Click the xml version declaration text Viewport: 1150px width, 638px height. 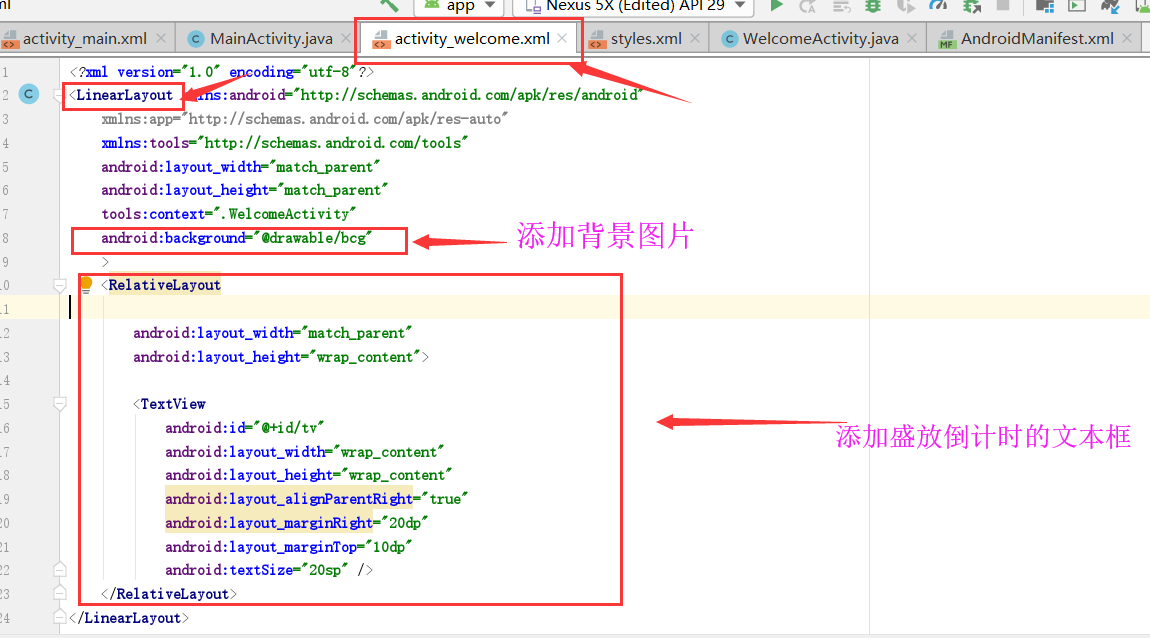221,72
